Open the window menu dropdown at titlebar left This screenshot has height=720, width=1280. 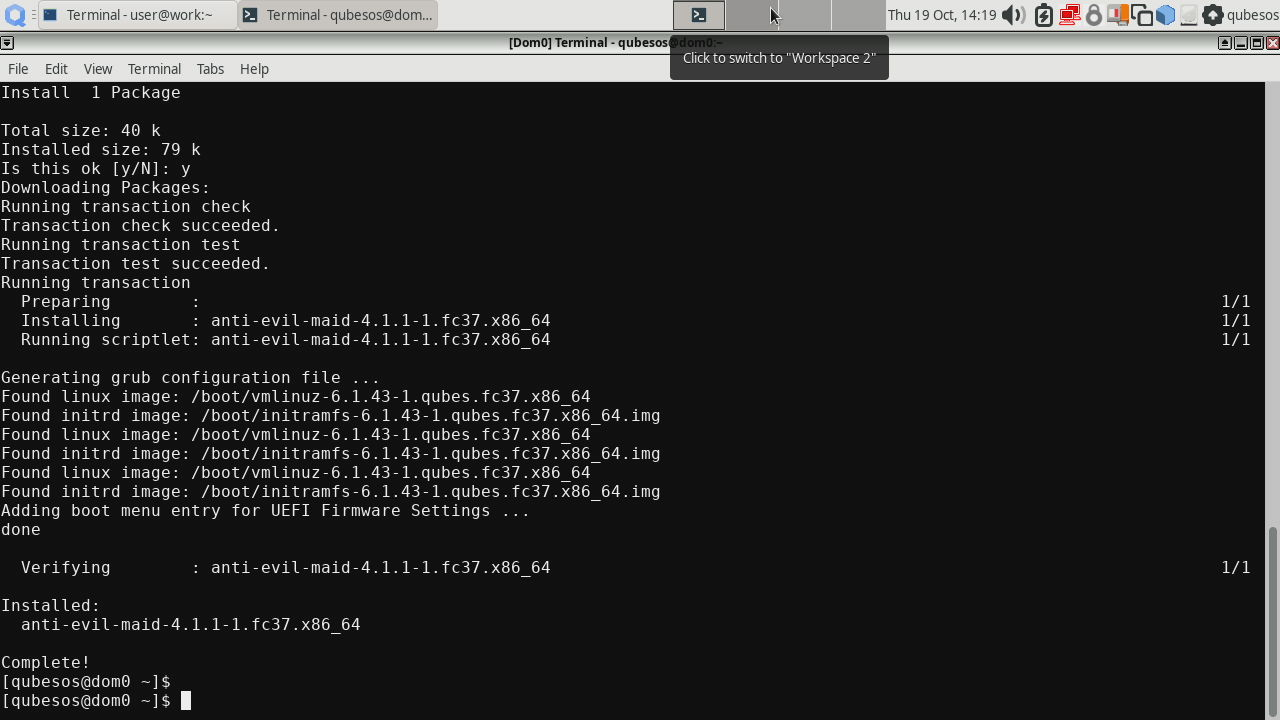coord(7,43)
